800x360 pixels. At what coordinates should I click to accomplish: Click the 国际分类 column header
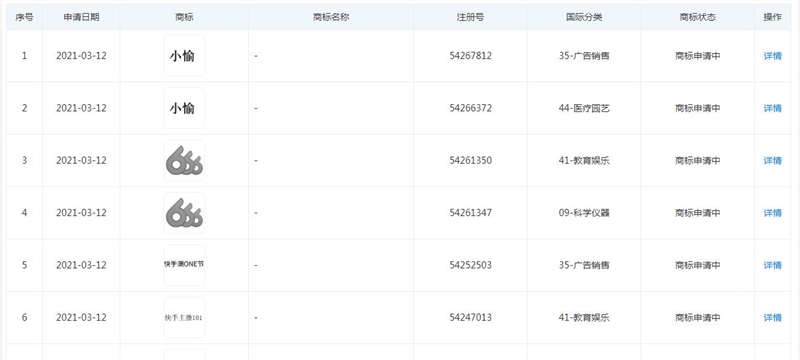point(584,17)
